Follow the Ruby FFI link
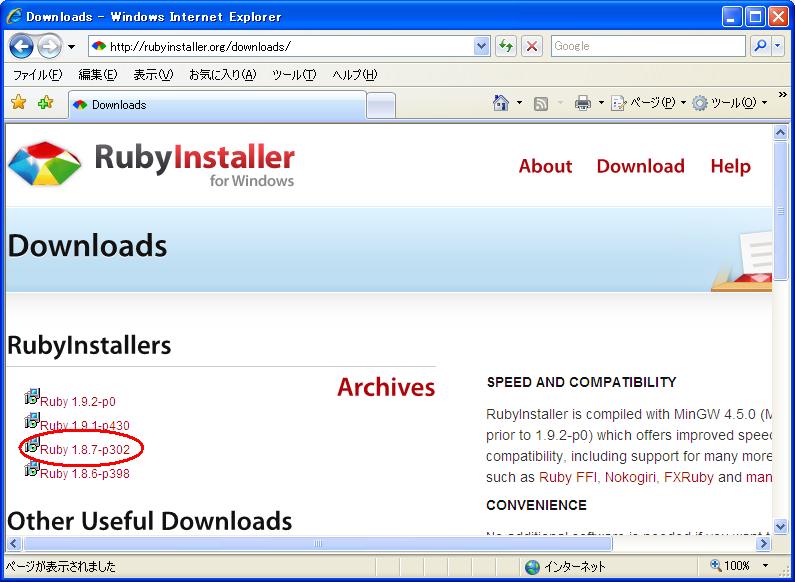 coord(568,477)
